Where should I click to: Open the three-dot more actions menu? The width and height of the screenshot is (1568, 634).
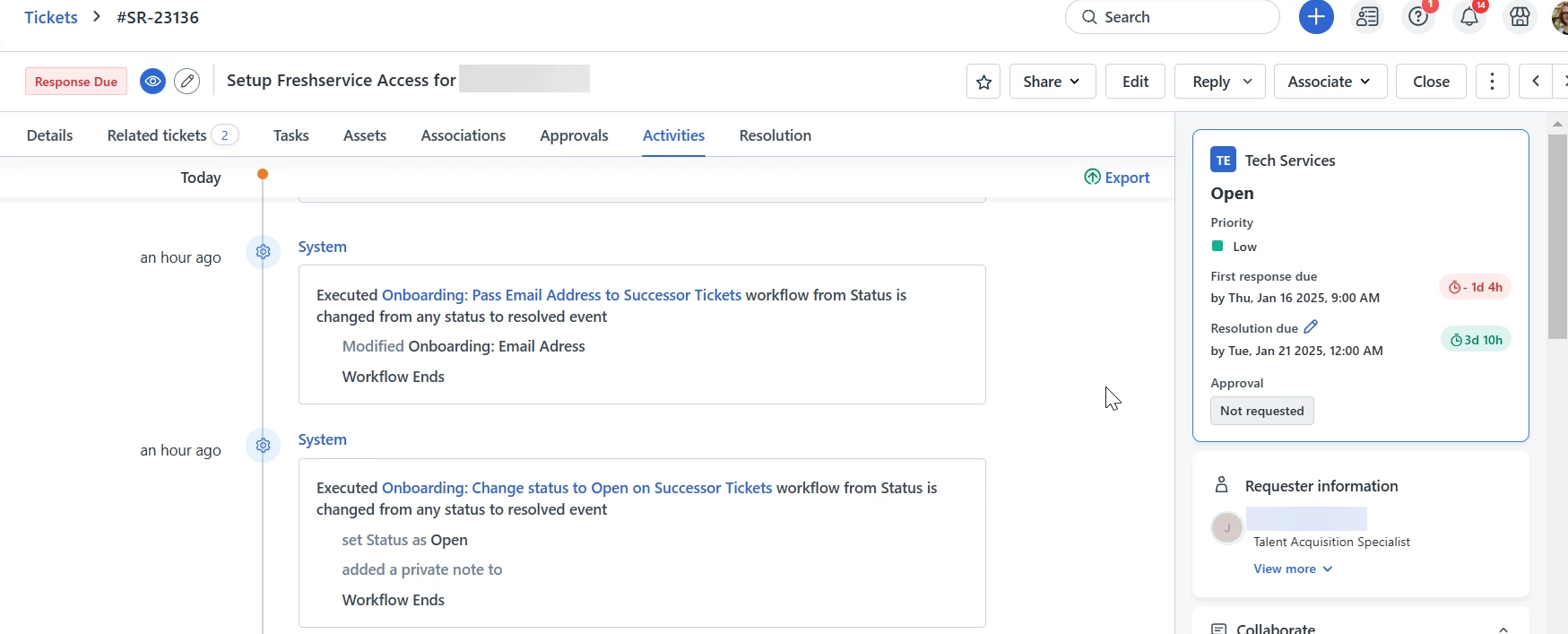pyautogui.click(x=1492, y=82)
